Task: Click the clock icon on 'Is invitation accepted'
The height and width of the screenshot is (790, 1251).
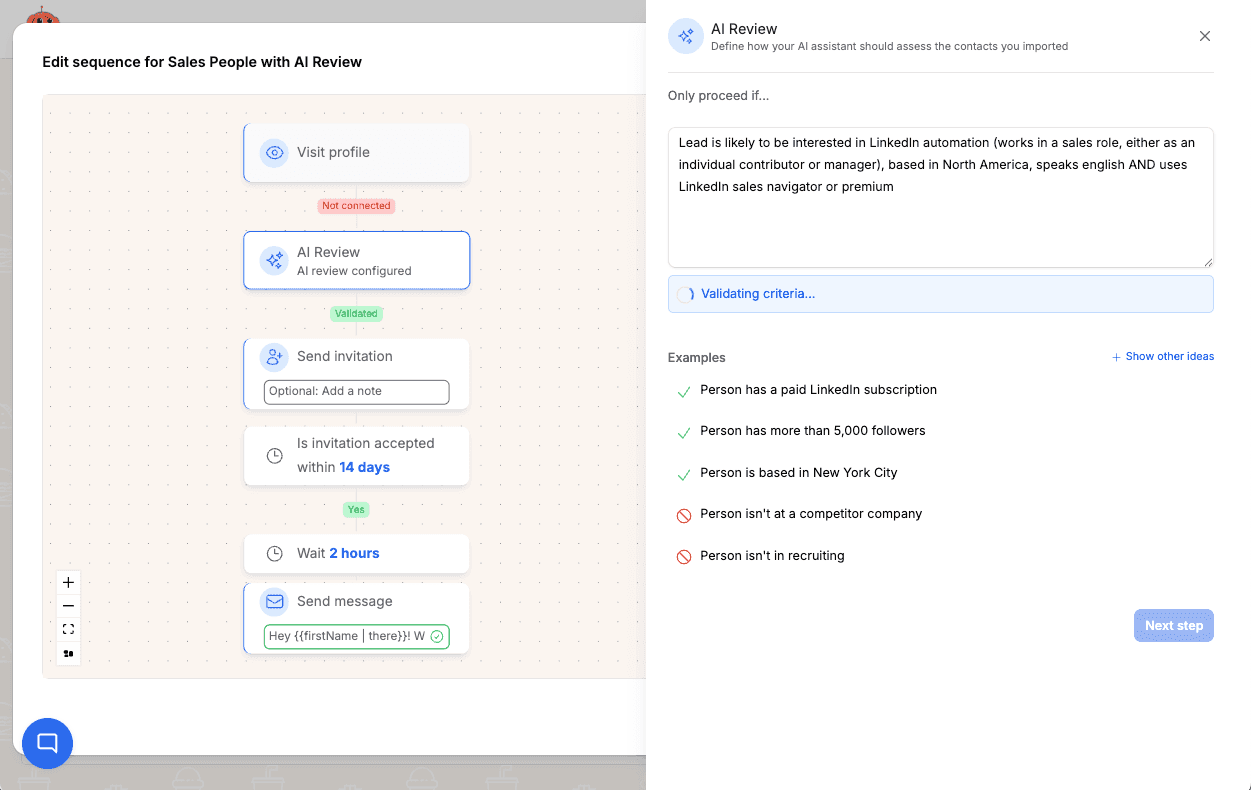Action: (274, 454)
